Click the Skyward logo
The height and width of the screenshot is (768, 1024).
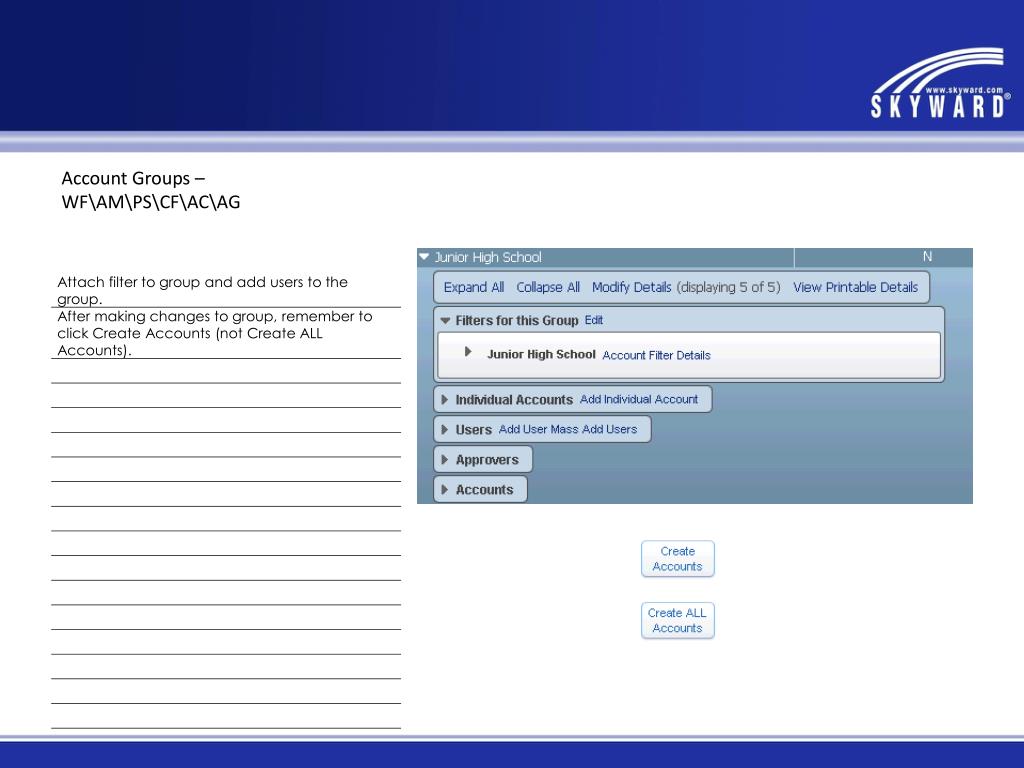coord(940,83)
